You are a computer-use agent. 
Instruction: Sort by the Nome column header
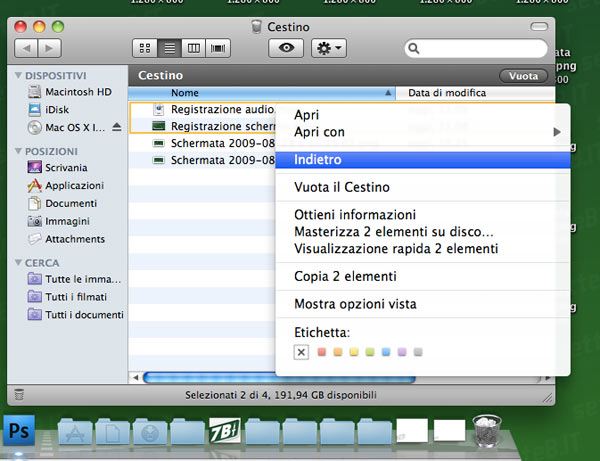tap(261, 93)
